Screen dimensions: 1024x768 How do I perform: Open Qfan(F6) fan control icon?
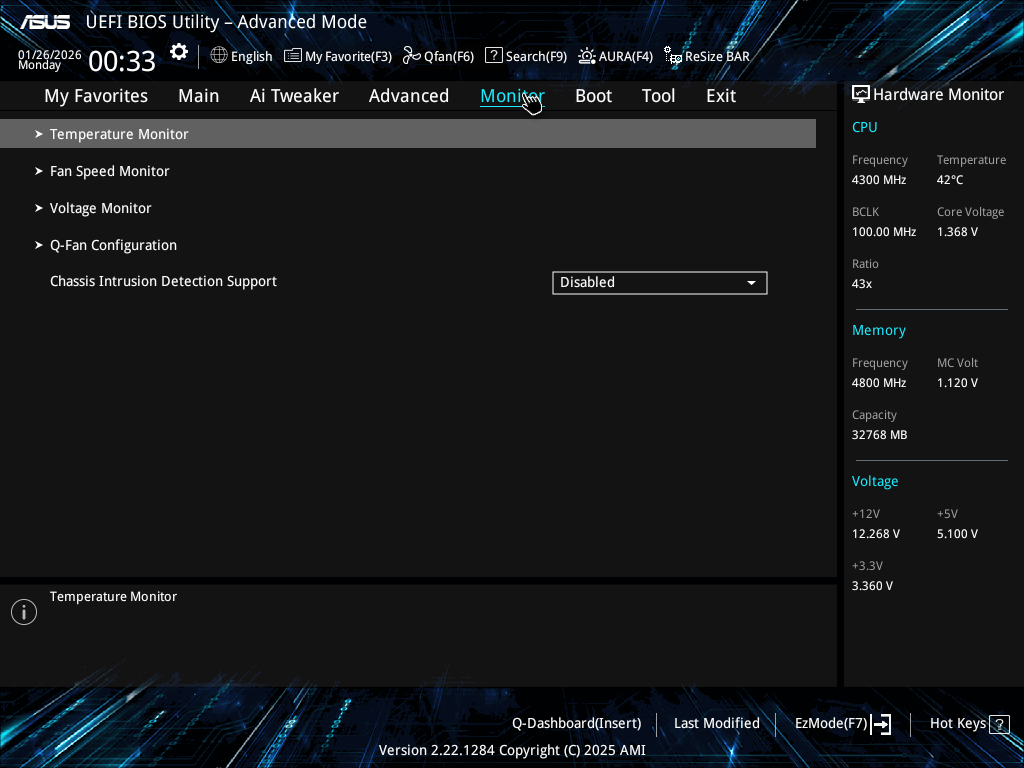coord(411,56)
